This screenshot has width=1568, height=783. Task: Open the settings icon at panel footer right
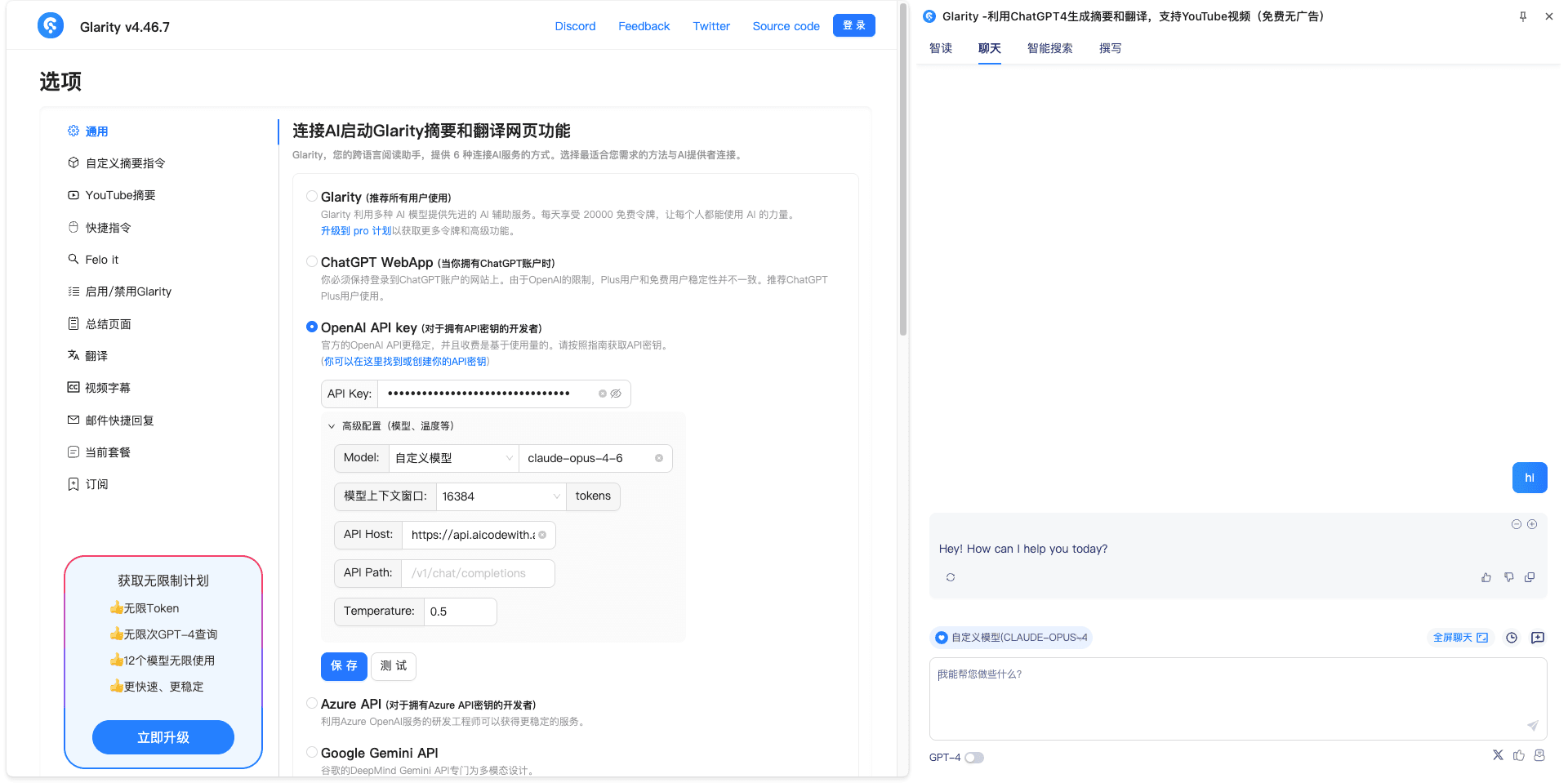click(x=1539, y=755)
